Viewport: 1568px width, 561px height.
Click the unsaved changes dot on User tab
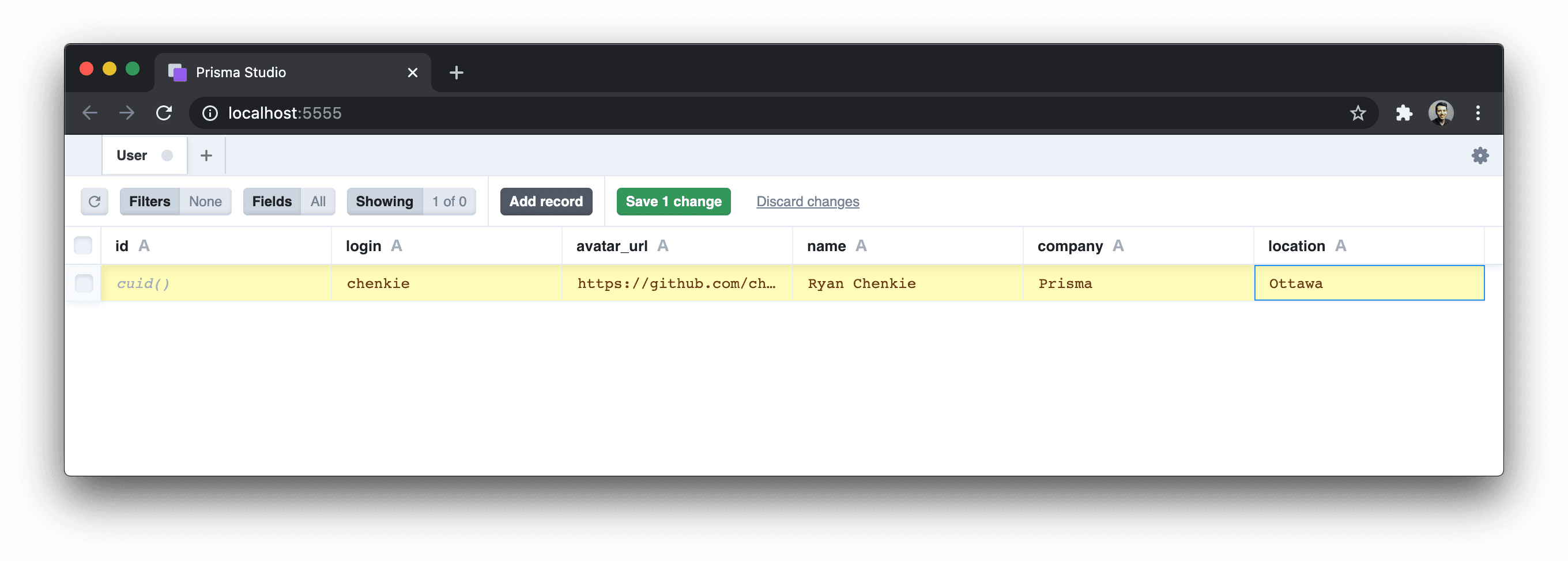[167, 155]
